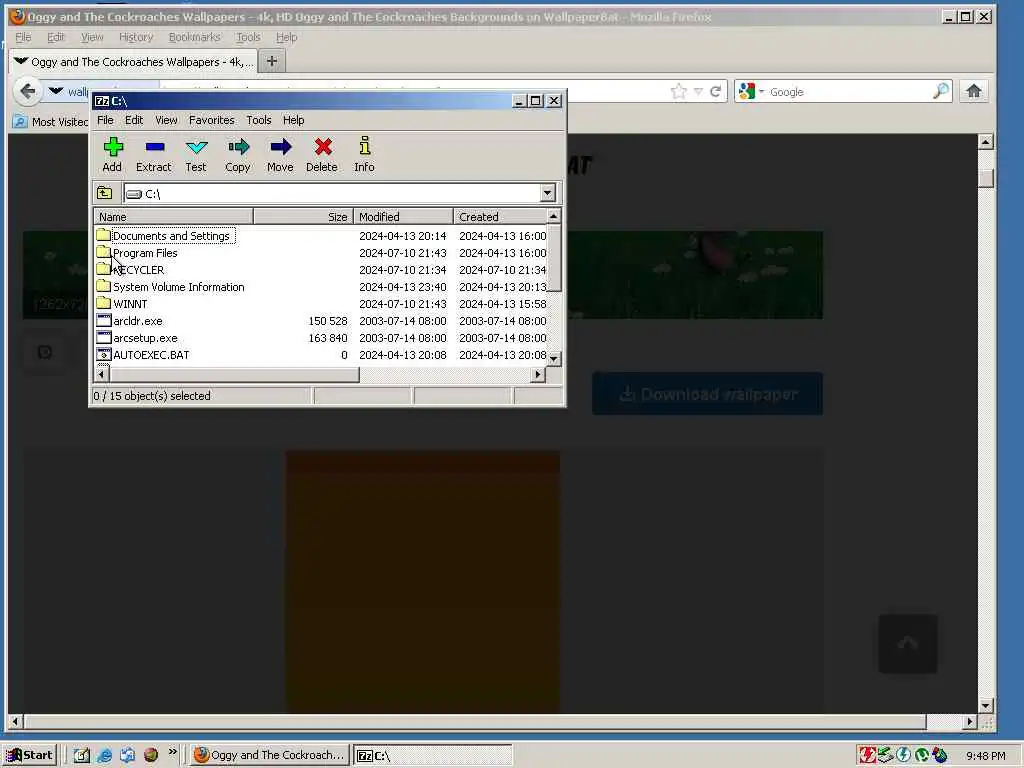Open Info from the 7-Zip toolbar
The width and height of the screenshot is (1024, 768).
coord(364,155)
